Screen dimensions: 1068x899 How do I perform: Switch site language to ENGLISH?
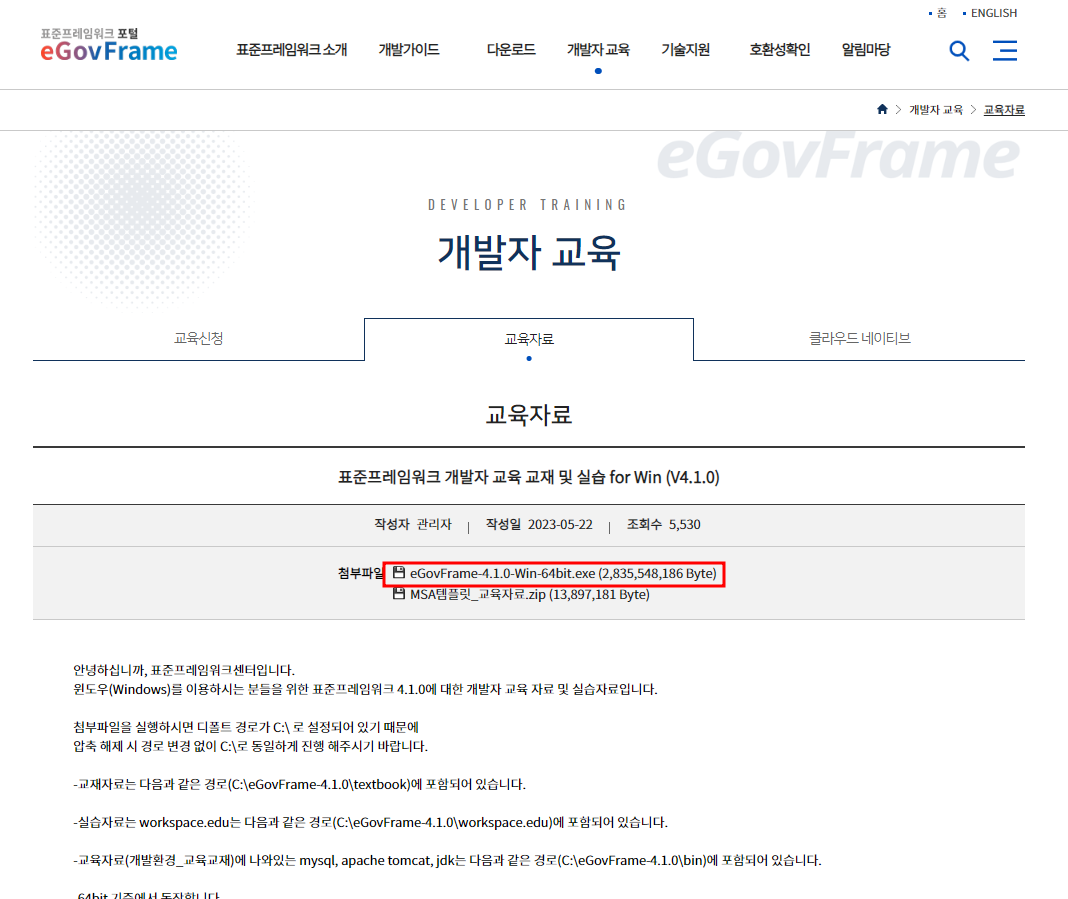[994, 13]
